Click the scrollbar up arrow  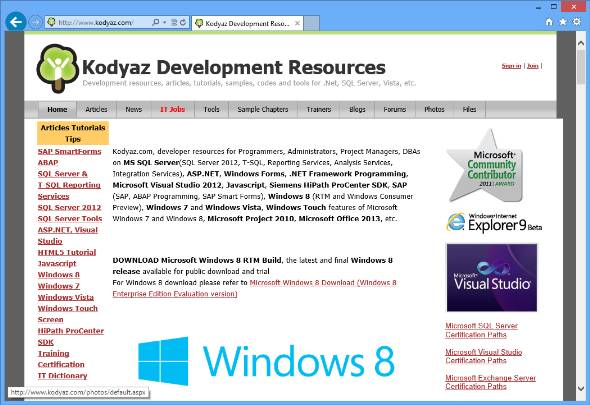(x=581, y=44)
